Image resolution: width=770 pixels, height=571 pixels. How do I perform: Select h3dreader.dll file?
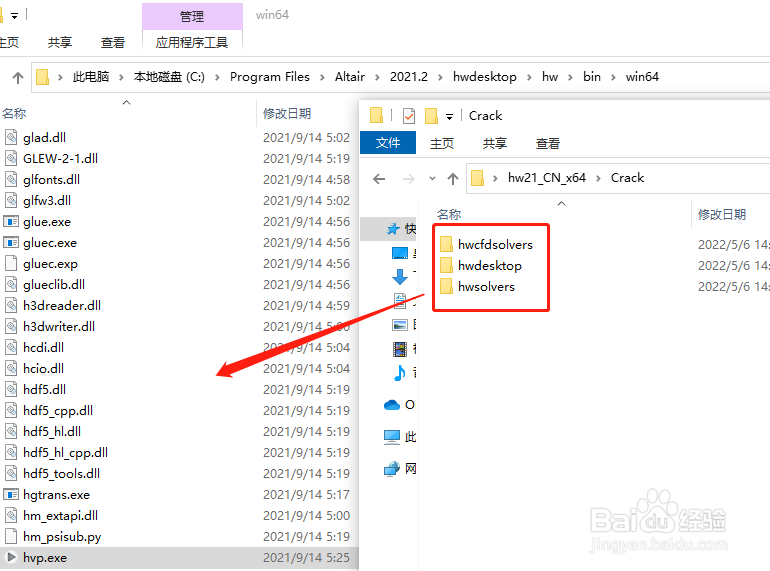[x=62, y=305]
